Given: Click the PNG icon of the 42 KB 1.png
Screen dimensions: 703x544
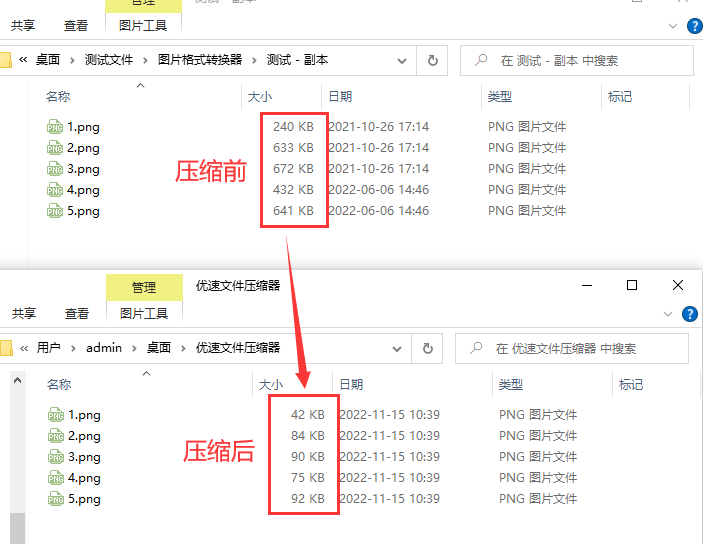Looking at the screenshot, I should pyautogui.click(x=54, y=415).
